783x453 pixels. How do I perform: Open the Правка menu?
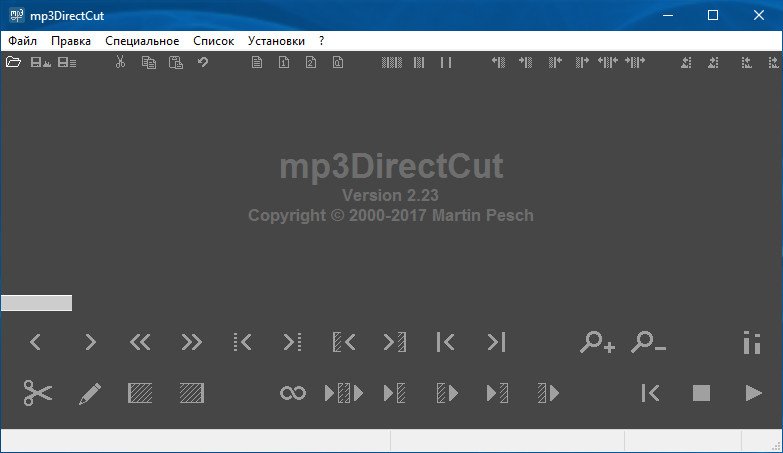[71, 41]
